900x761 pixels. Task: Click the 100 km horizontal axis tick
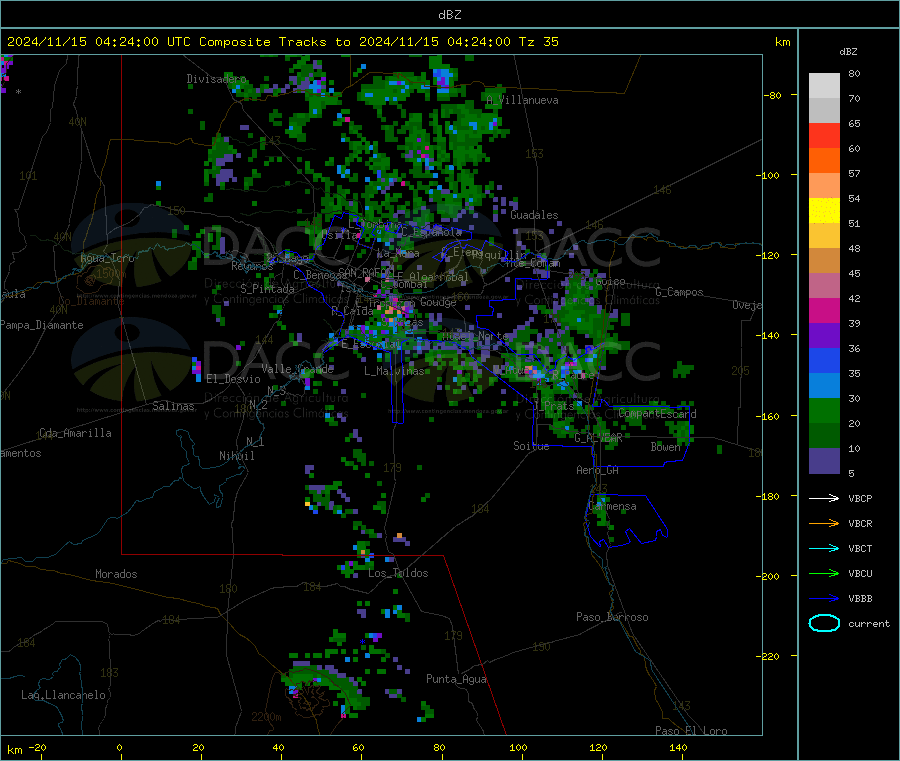pyautogui.click(x=518, y=747)
